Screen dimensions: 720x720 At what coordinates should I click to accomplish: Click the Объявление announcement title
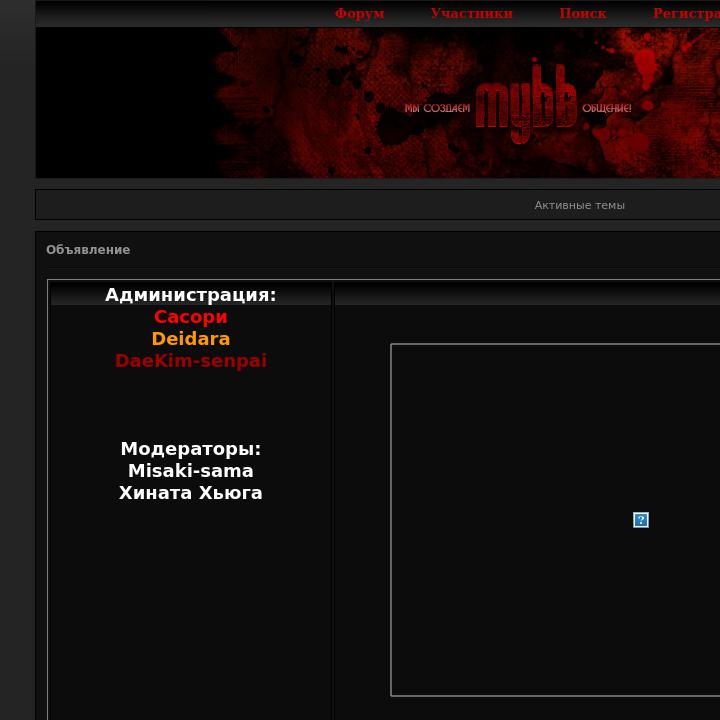[88, 250]
